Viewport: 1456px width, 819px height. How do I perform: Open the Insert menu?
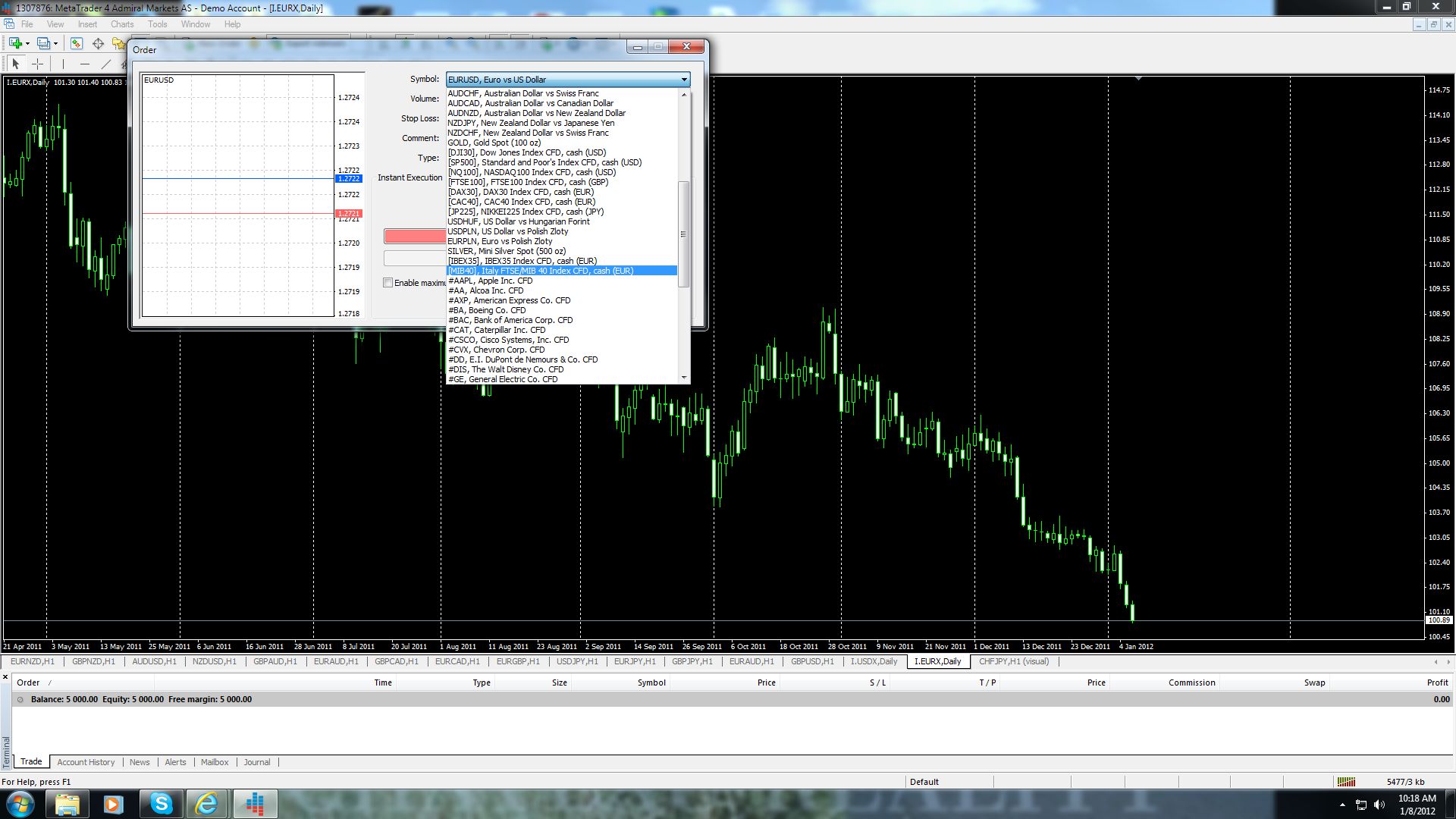(x=87, y=24)
